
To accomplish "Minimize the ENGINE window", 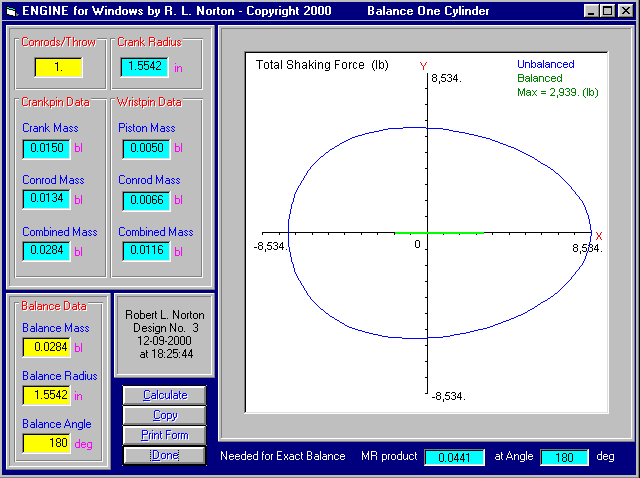I will (x=591, y=11).
